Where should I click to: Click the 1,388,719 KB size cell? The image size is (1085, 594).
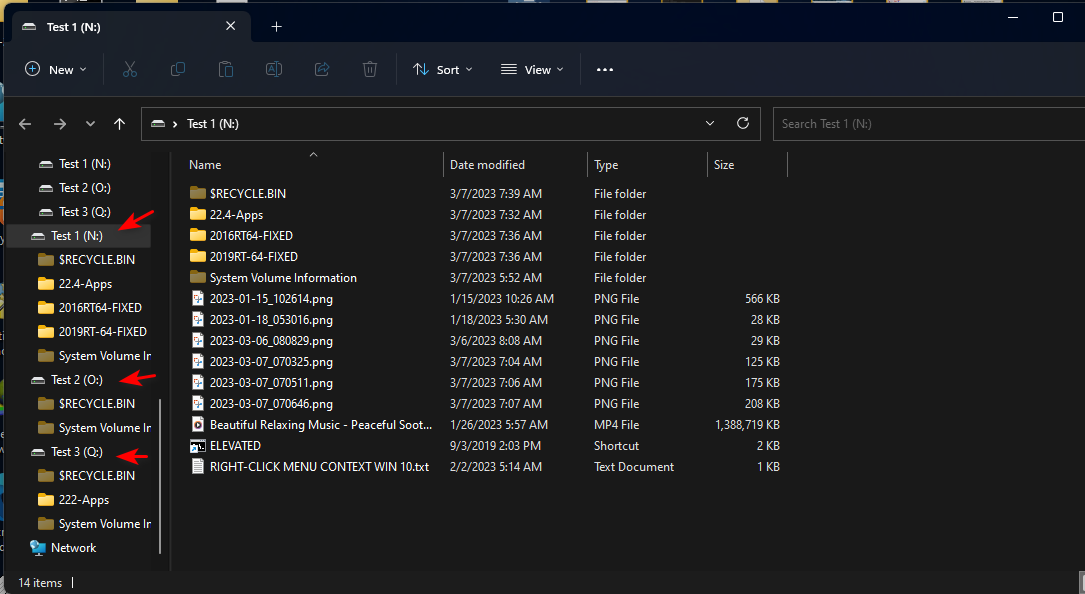pyautogui.click(x=747, y=425)
